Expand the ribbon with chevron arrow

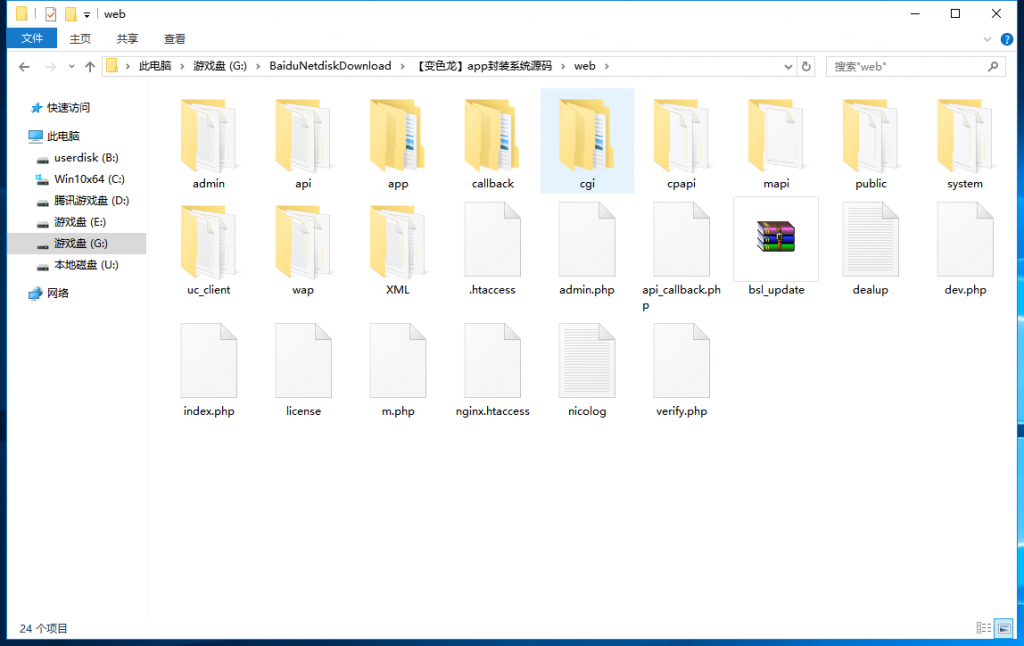pyautogui.click(x=988, y=39)
